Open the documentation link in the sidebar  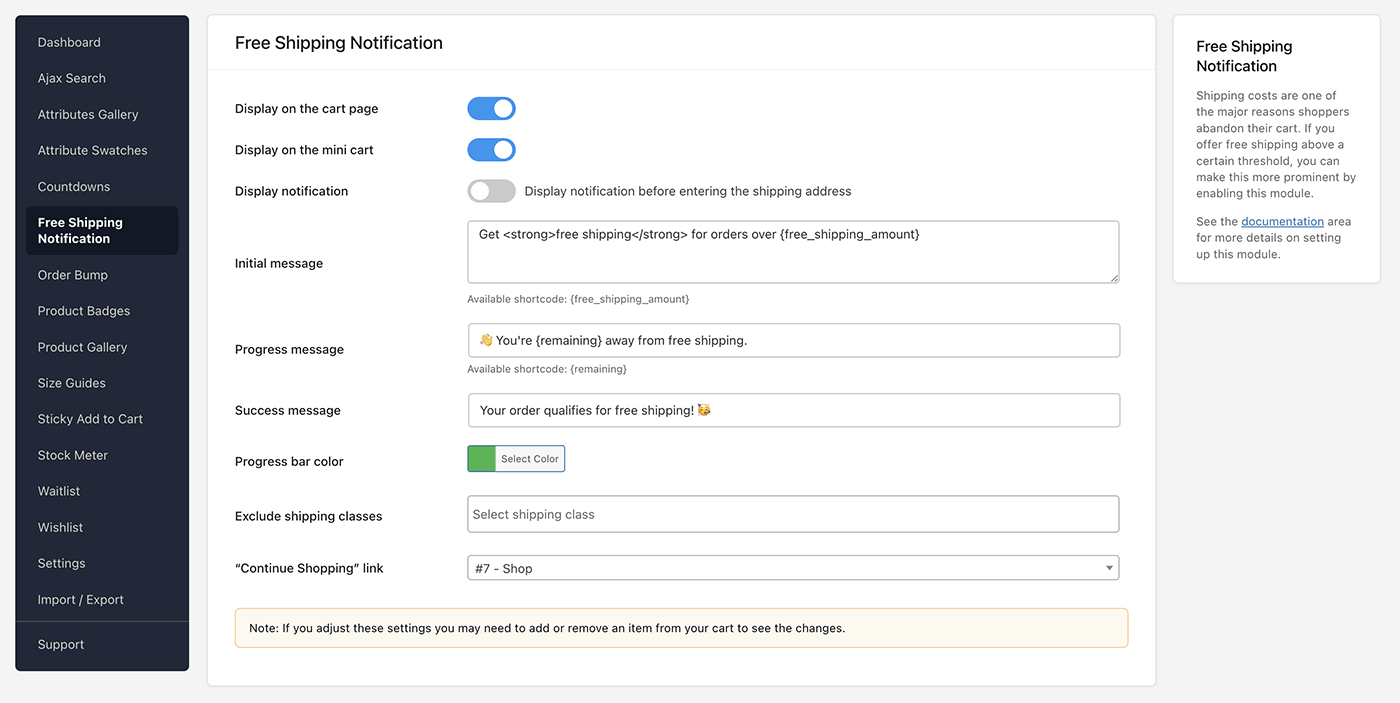click(x=1282, y=221)
